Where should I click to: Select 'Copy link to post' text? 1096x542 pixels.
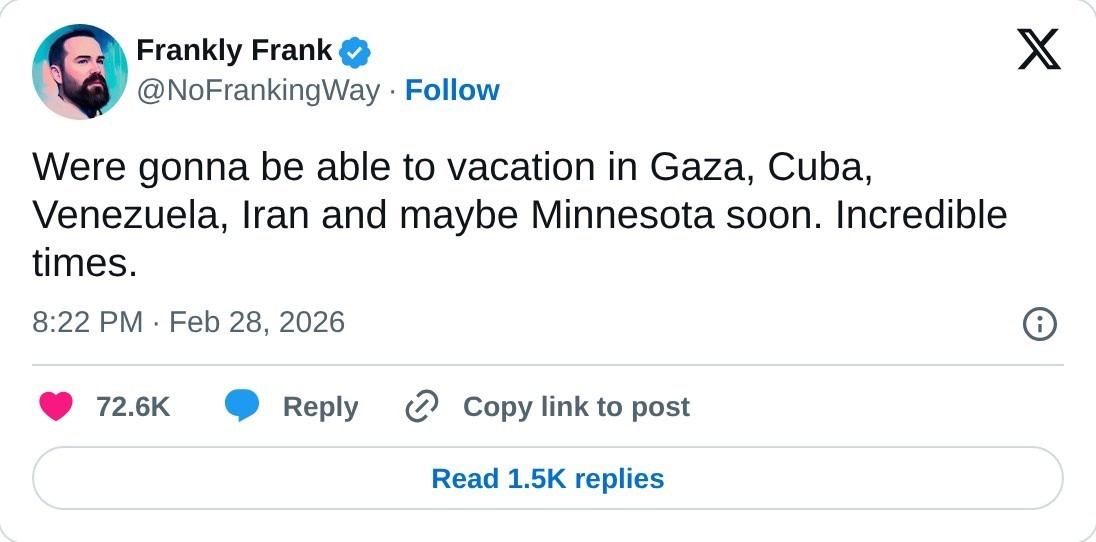pyautogui.click(x=576, y=407)
